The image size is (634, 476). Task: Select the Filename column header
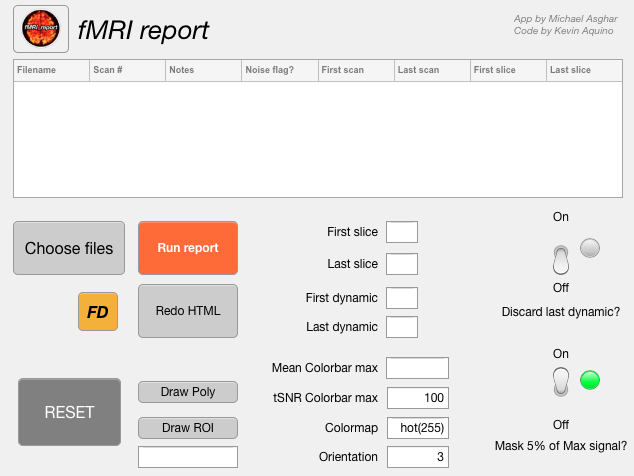tap(51, 70)
